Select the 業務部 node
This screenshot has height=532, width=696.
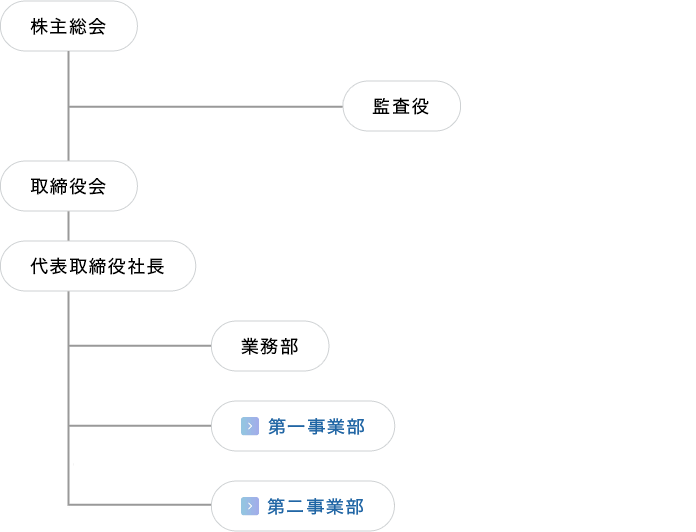tap(270, 346)
